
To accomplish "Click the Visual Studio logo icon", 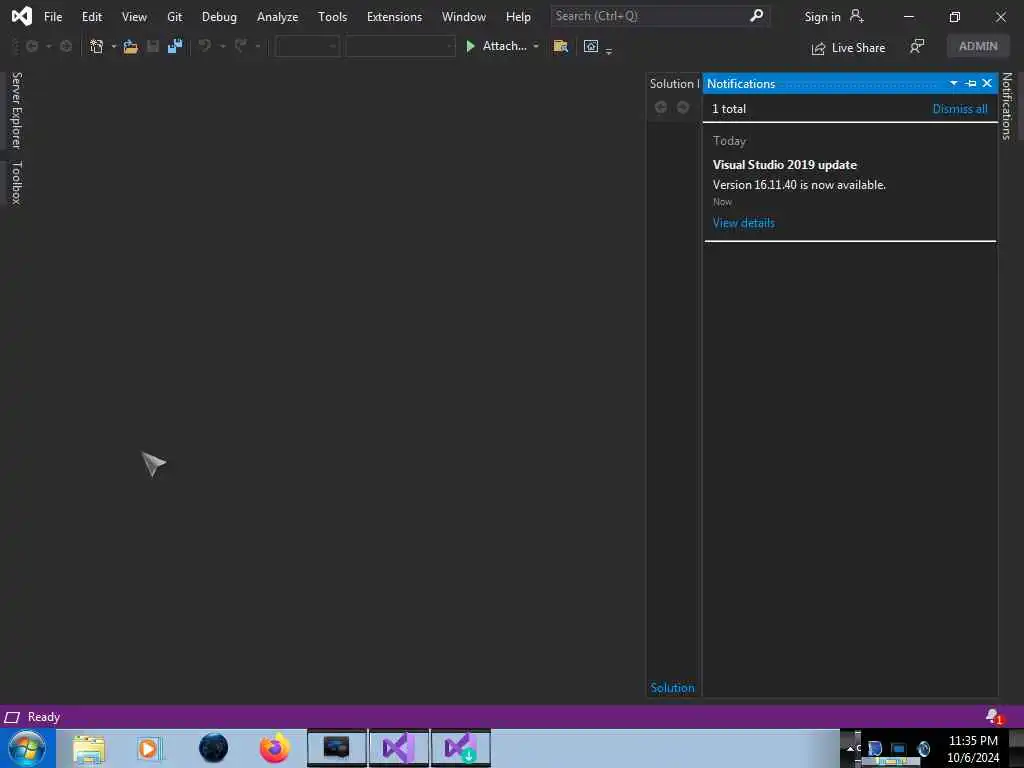I will pos(22,16).
